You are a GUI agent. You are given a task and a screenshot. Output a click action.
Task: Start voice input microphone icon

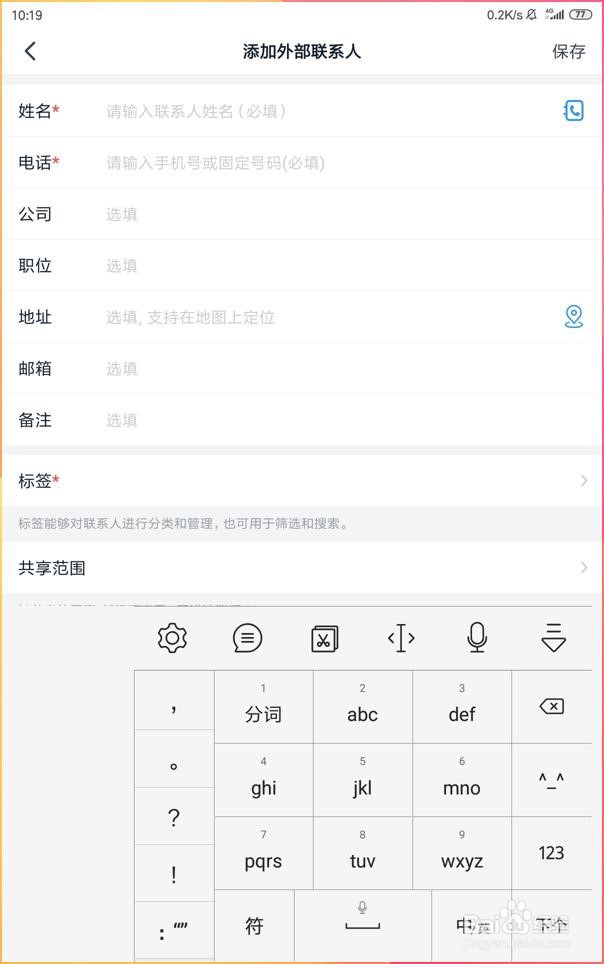[477, 637]
